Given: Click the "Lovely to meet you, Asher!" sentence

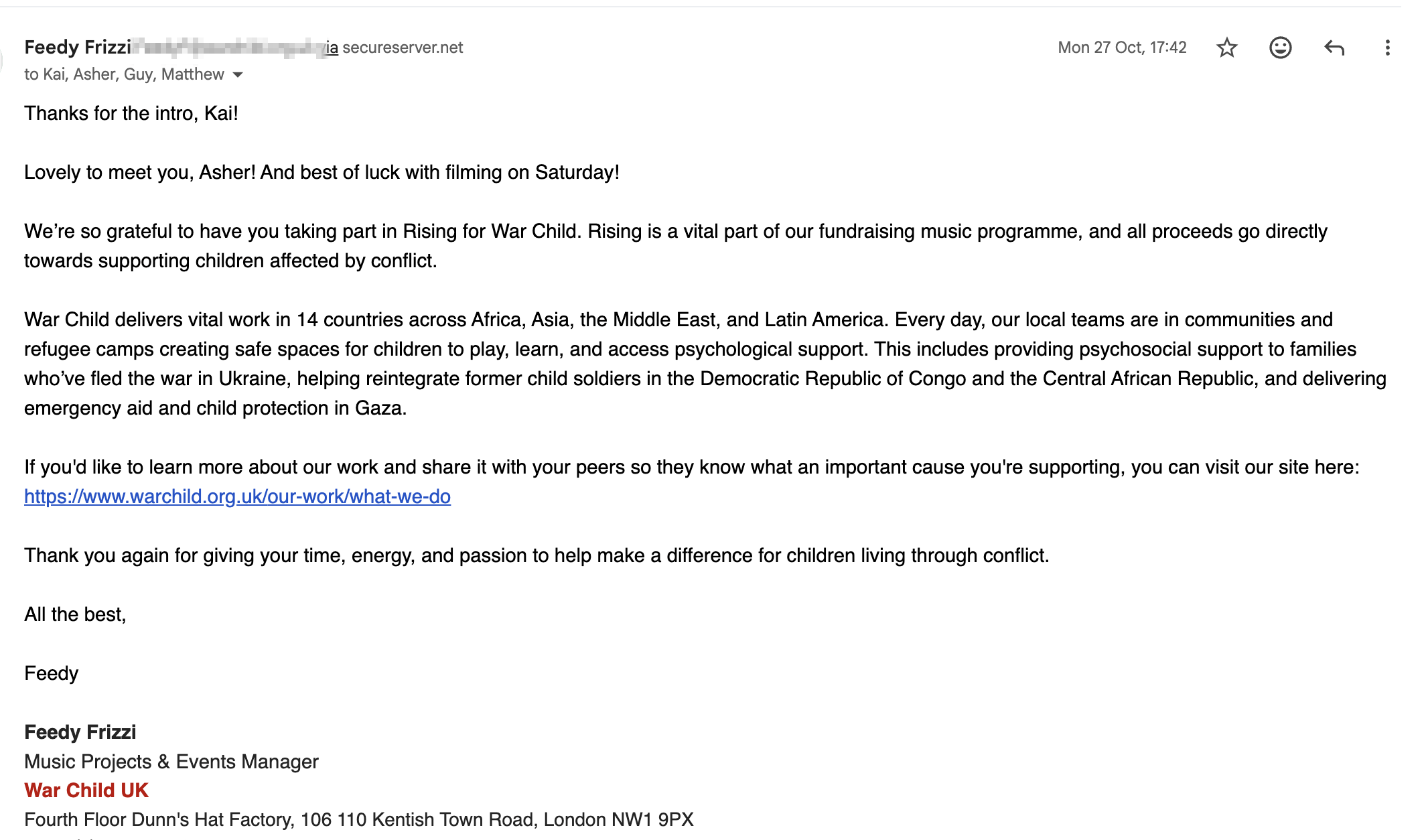Looking at the screenshot, I should (139, 172).
